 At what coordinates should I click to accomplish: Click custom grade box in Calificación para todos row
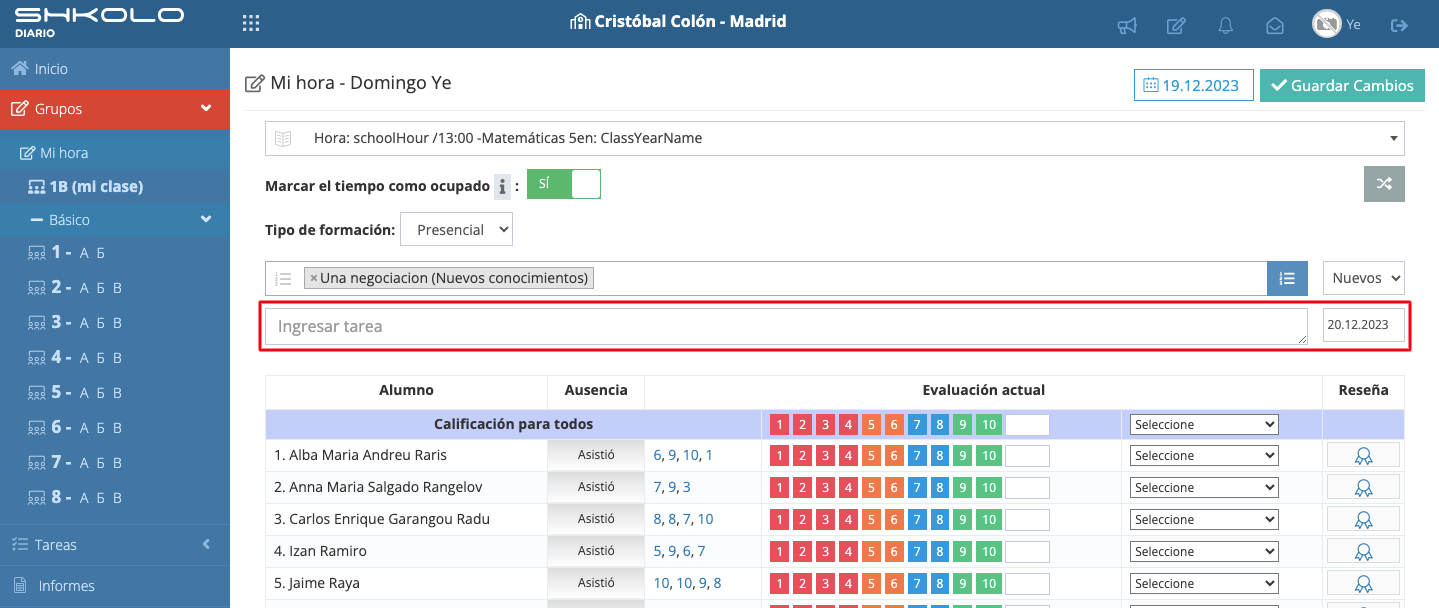coord(1027,425)
